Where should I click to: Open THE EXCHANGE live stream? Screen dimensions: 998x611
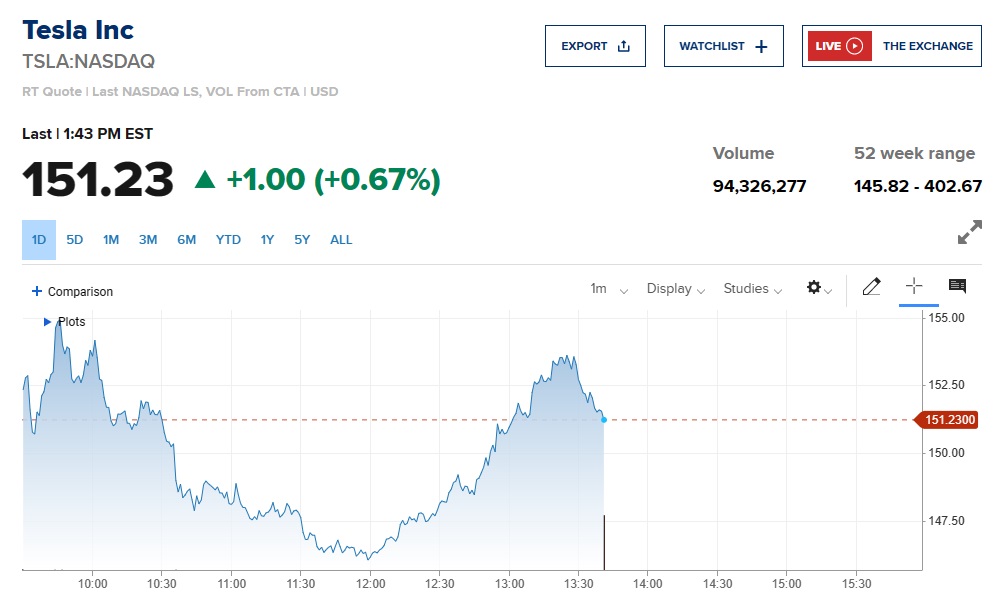928,46
